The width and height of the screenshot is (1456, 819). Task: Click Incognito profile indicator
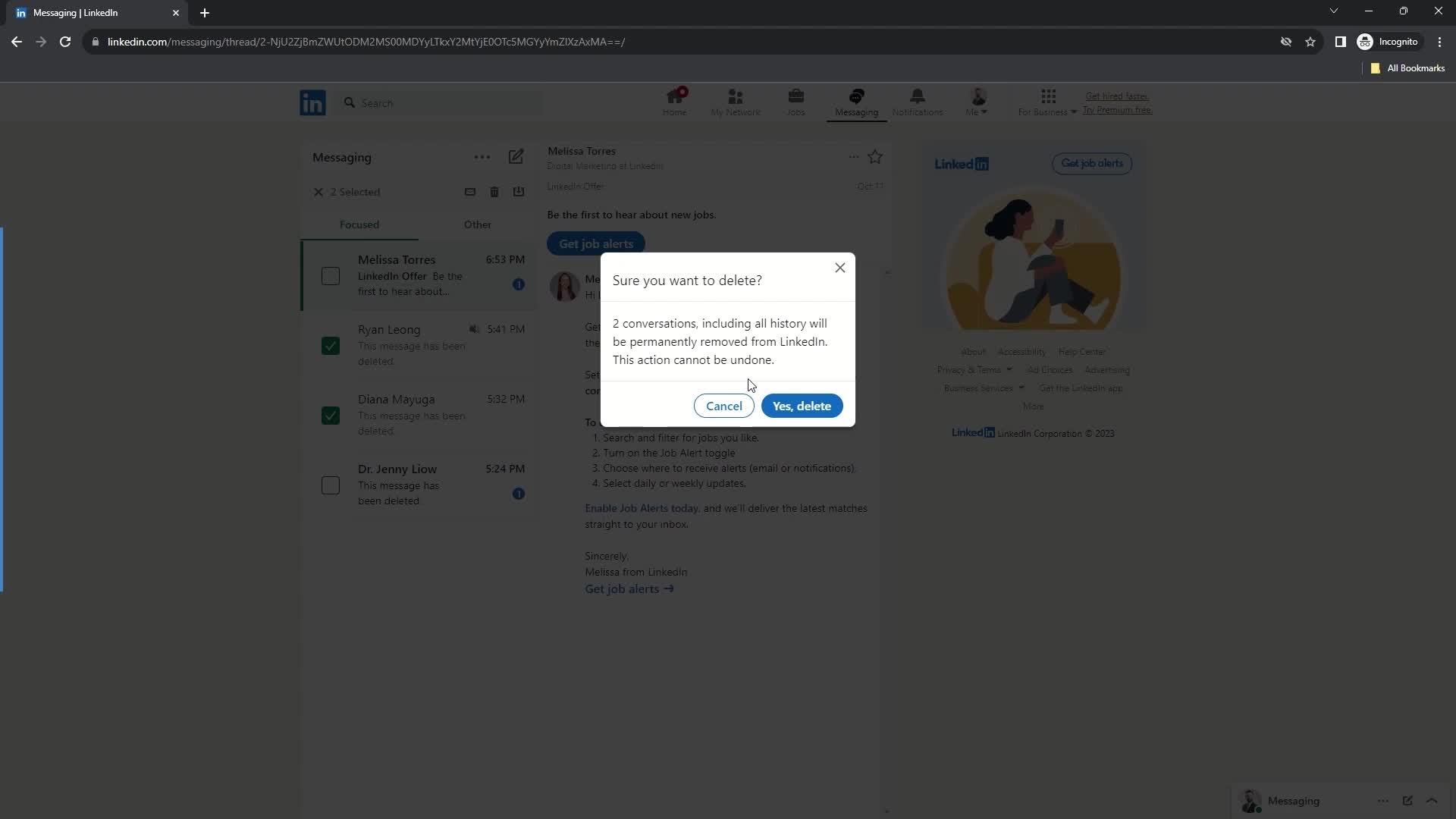(x=1388, y=42)
